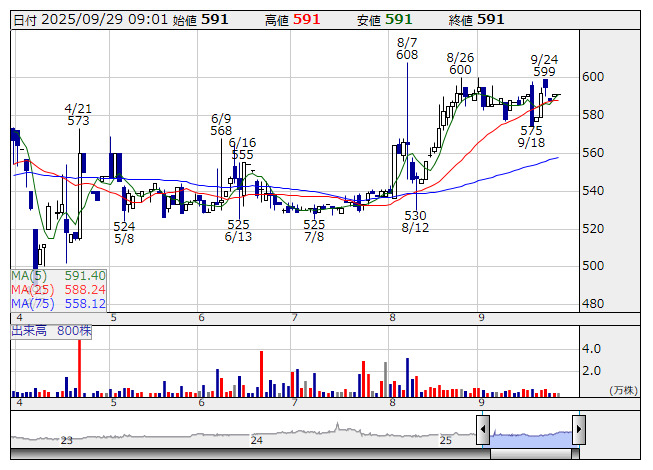Image resolution: width=653 pixels, height=470 pixels.
Task: Select year 25 marker in the navigator
Action: click(446, 440)
